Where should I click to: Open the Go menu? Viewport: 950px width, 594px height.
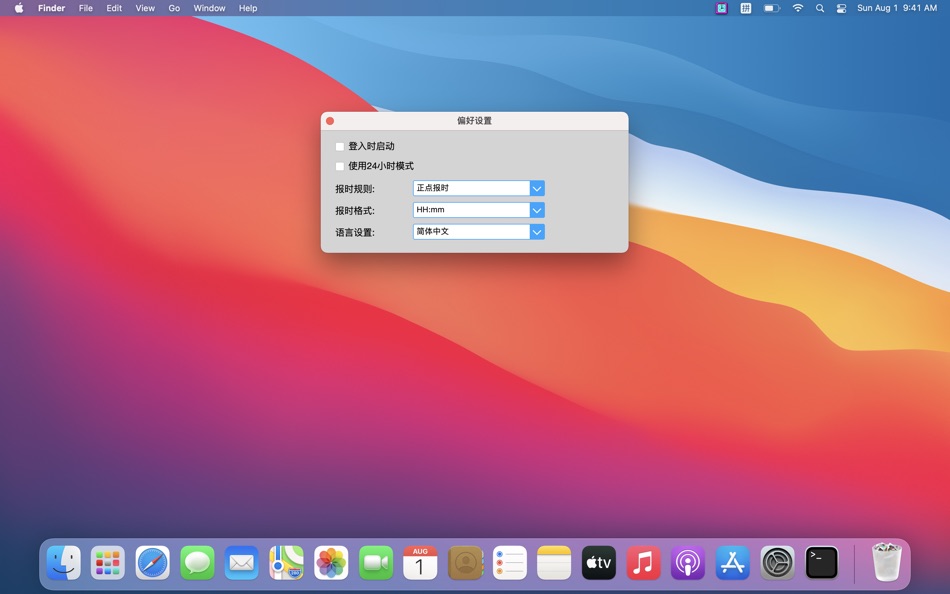pyautogui.click(x=174, y=8)
